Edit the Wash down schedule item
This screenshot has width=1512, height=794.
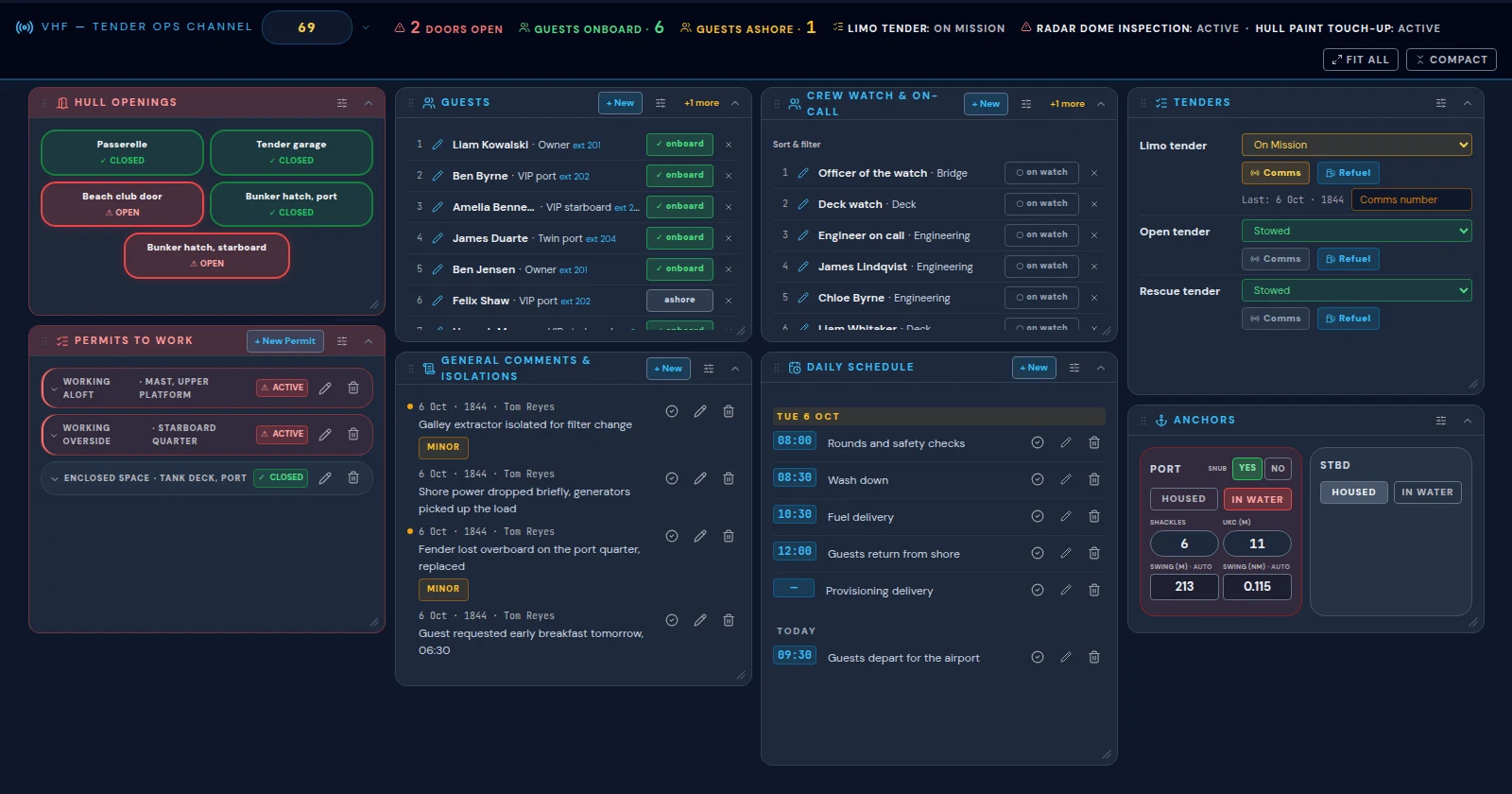point(1066,479)
